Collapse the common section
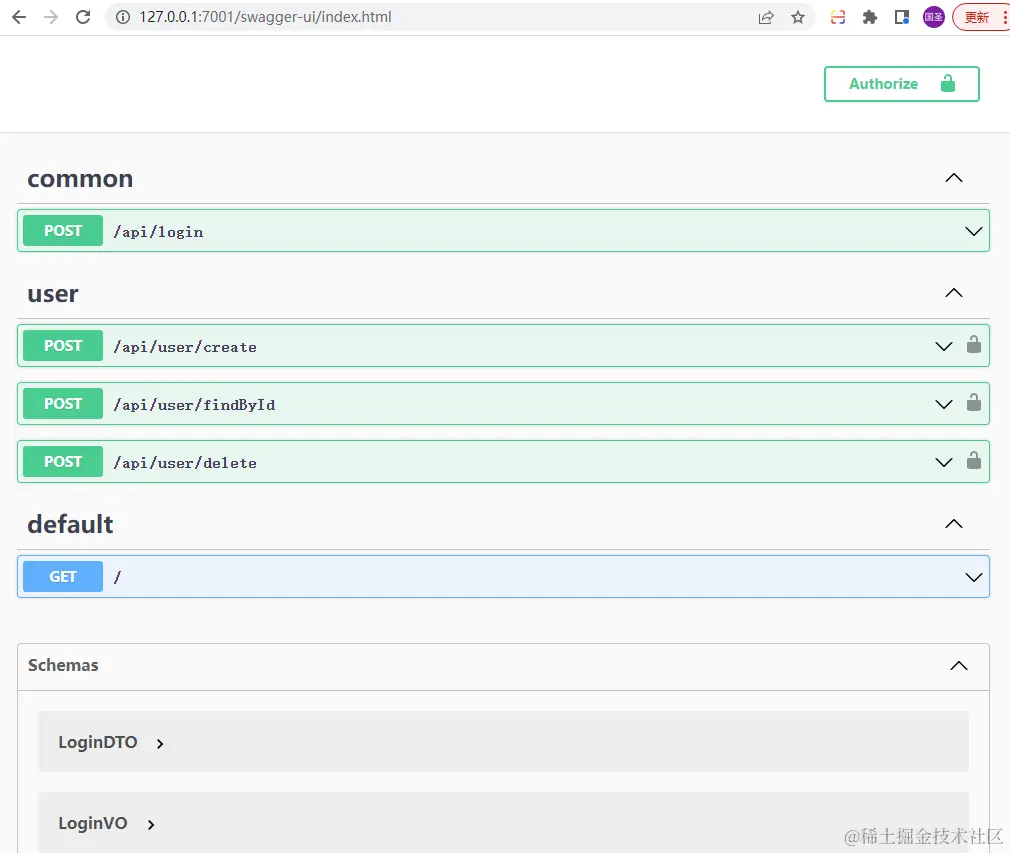The height and width of the screenshot is (853, 1010). pos(953,178)
